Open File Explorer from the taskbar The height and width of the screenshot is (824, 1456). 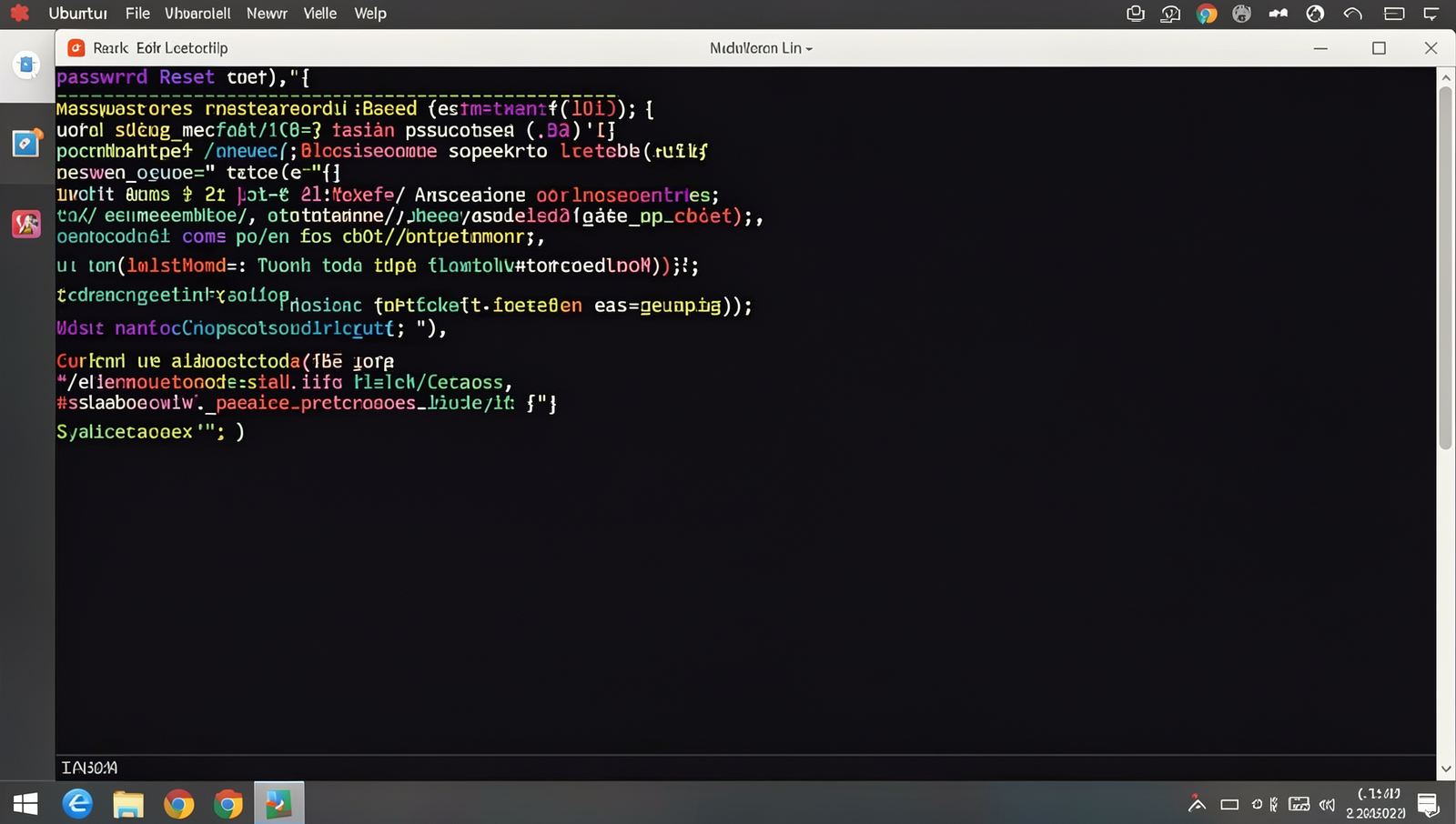(128, 804)
